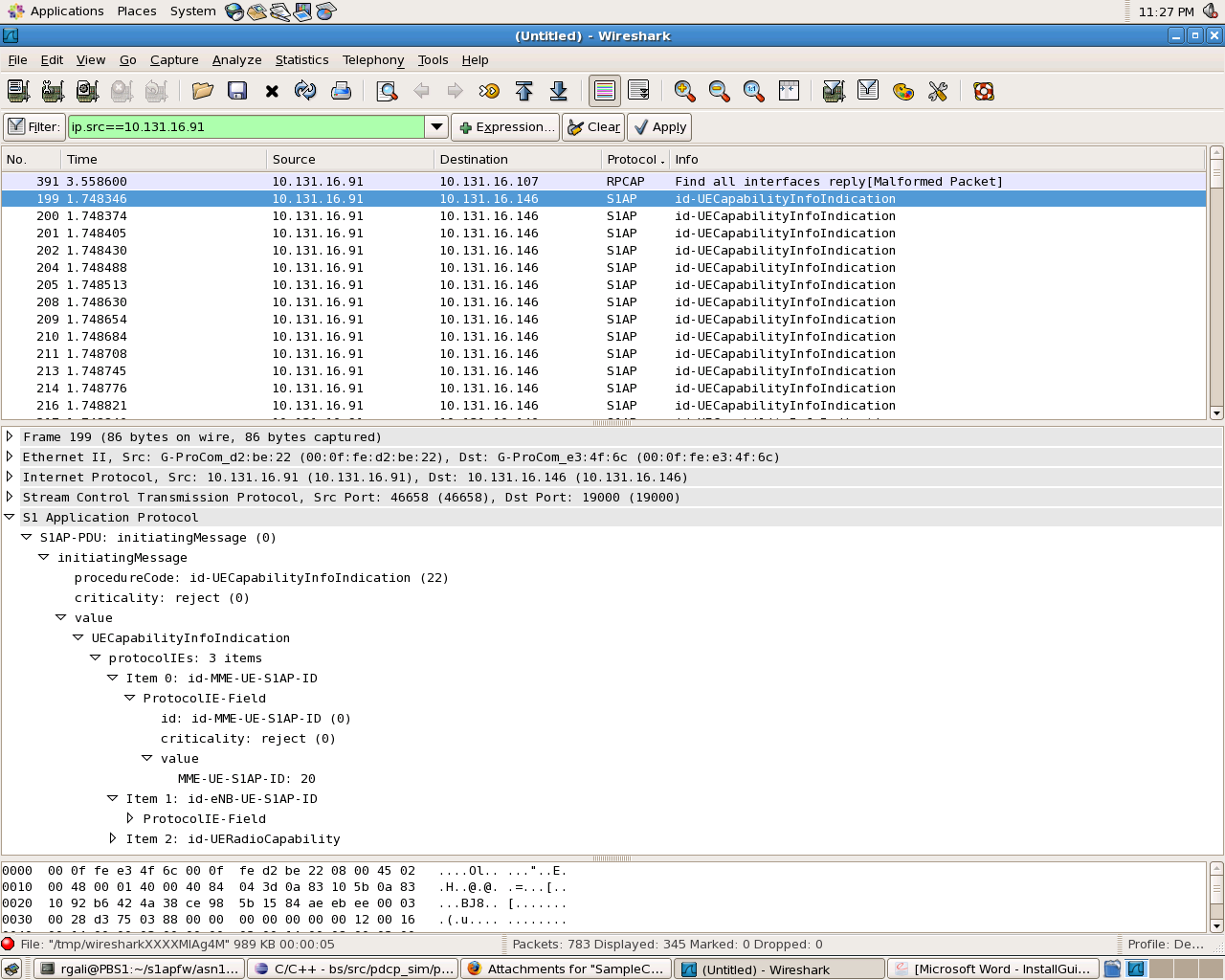Click the find packet magnifier icon
1225x980 pixels.
387,91
